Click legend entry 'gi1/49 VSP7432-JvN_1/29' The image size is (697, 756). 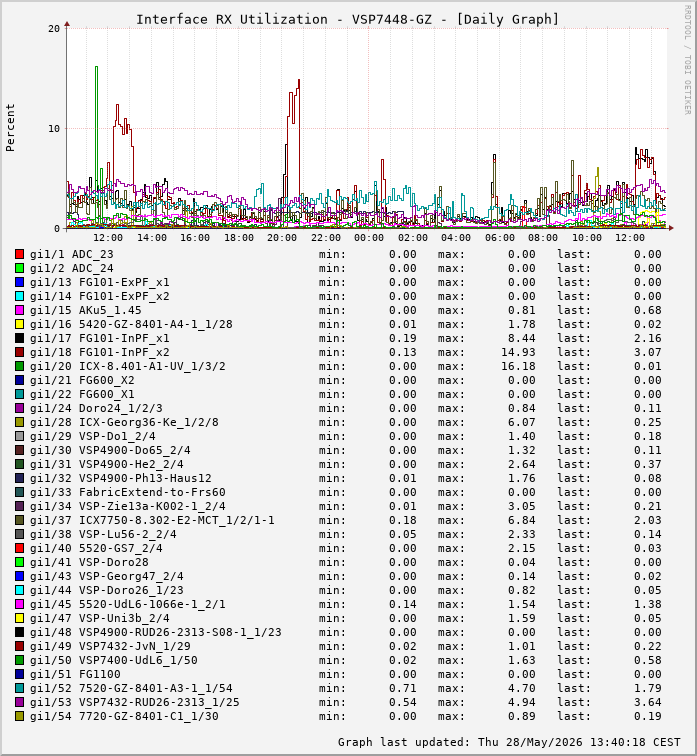[x=110, y=646]
